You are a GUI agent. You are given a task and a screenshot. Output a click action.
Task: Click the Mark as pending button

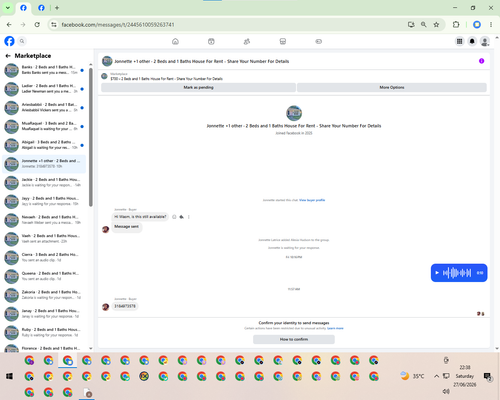coord(198,87)
